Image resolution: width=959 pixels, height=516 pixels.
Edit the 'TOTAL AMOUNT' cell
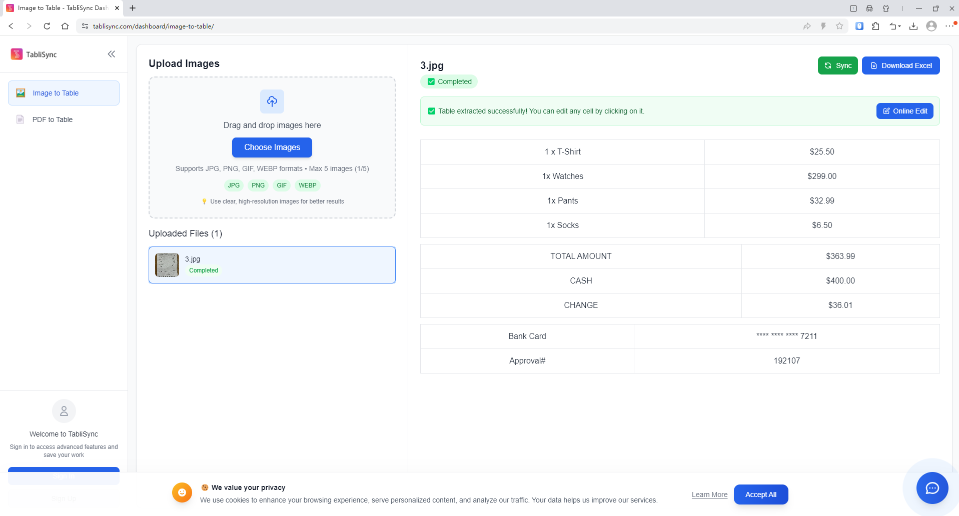pyautogui.click(x=580, y=256)
